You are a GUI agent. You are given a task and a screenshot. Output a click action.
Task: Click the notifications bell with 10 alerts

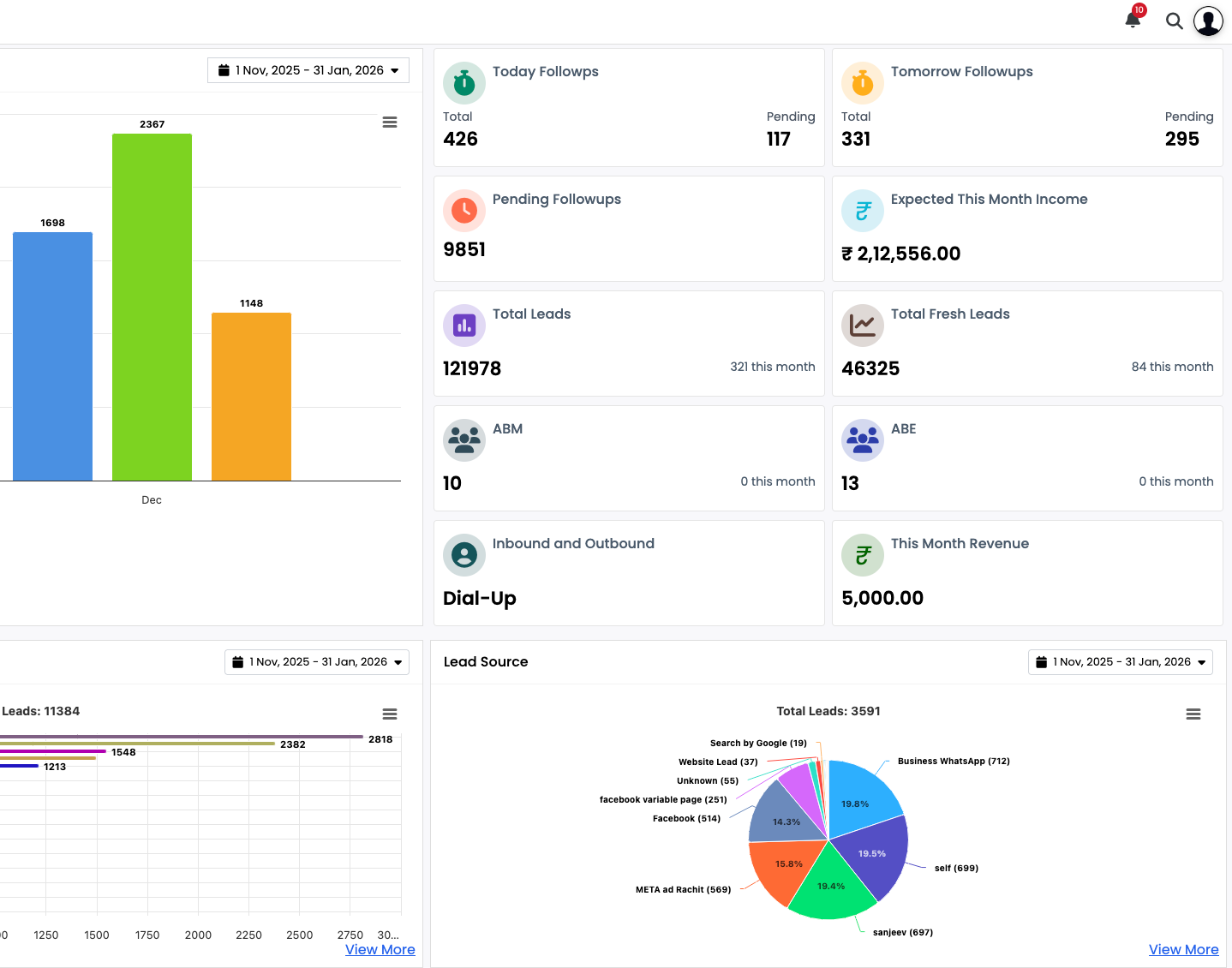pyautogui.click(x=1133, y=20)
